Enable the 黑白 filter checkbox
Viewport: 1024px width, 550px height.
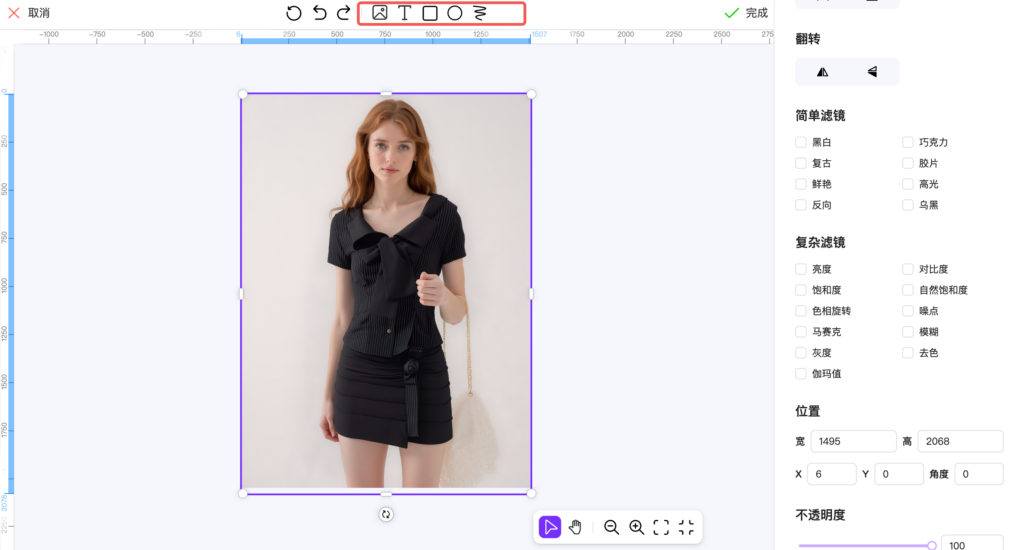point(801,142)
